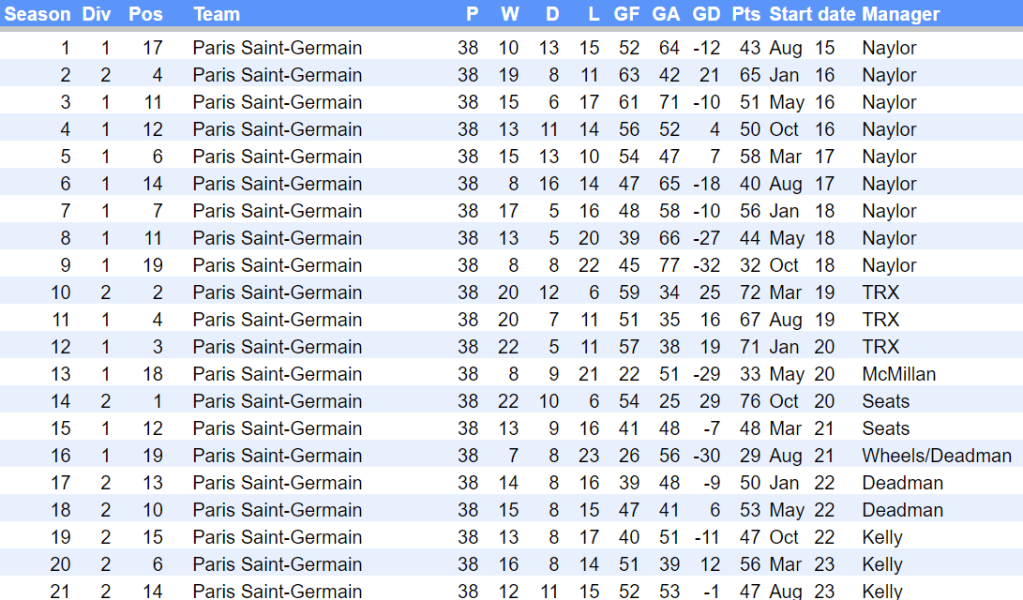The width and height of the screenshot is (1023, 600).
Task: Select the Start date column header
Action: click(812, 14)
